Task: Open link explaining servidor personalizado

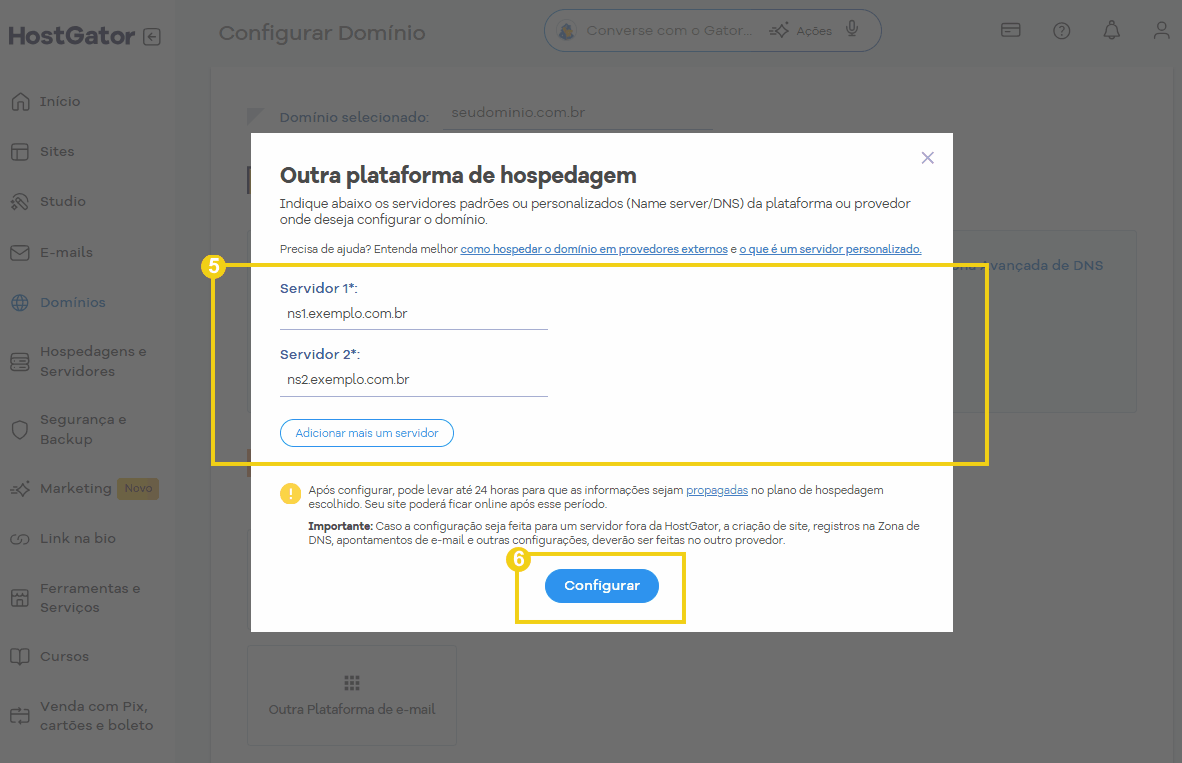Action: click(830, 249)
